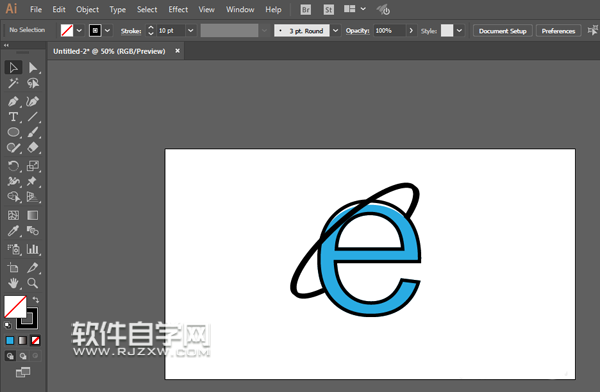The image size is (600, 392).
Task: Select the Curvature tool
Action: tap(33, 101)
